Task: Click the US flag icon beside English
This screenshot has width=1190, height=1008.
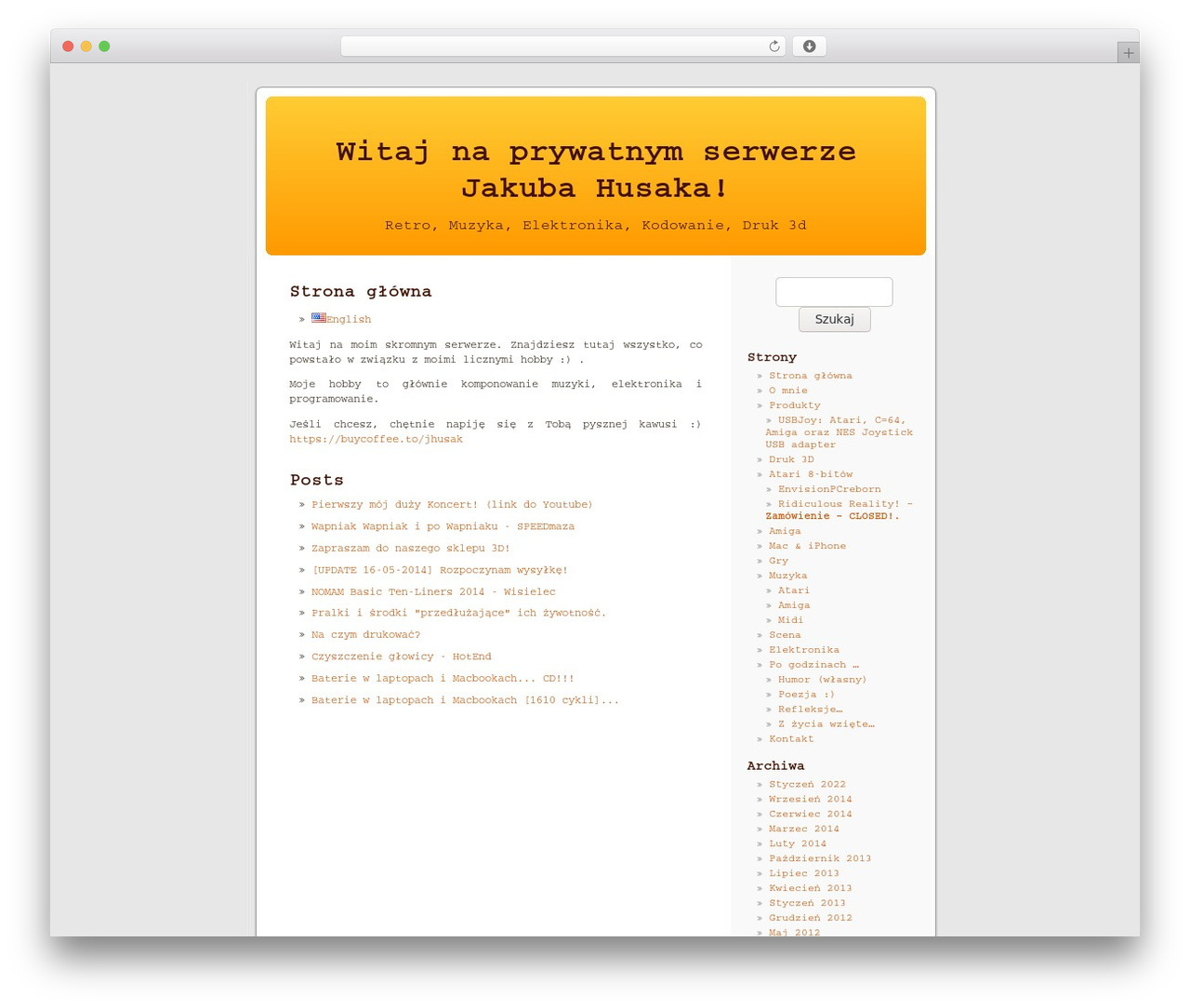Action: click(318, 318)
